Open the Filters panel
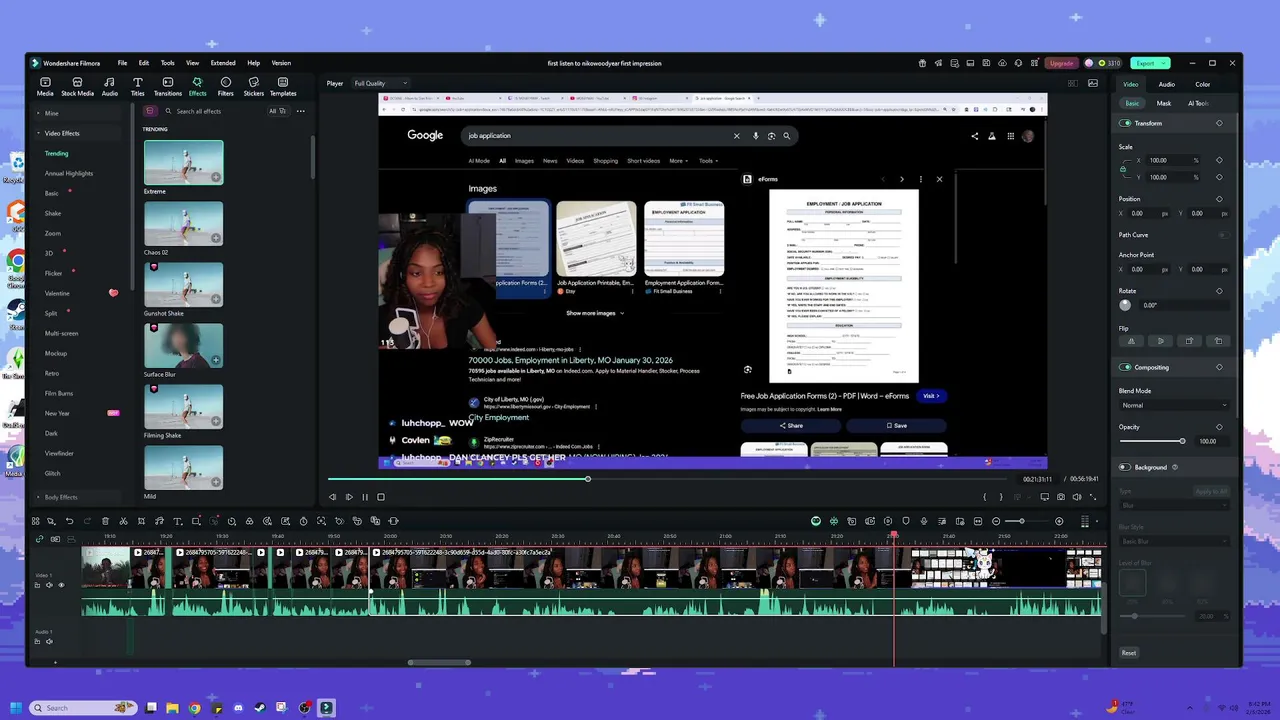The width and height of the screenshot is (1280, 720). click(x=226, y=87)
